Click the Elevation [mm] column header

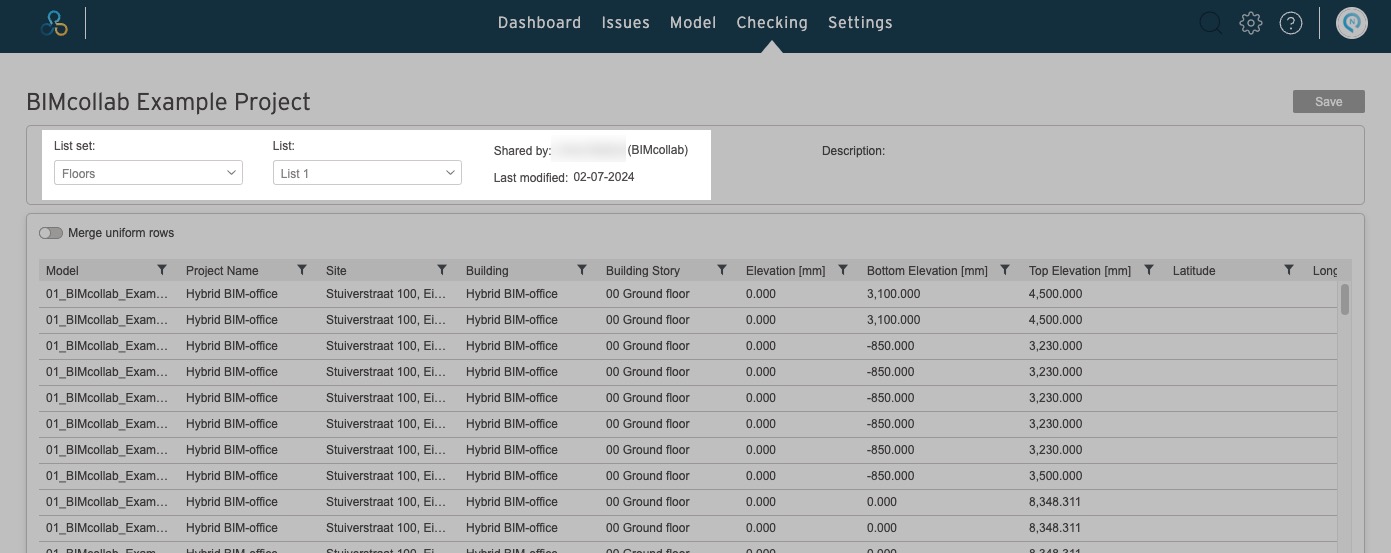point(785,271)
